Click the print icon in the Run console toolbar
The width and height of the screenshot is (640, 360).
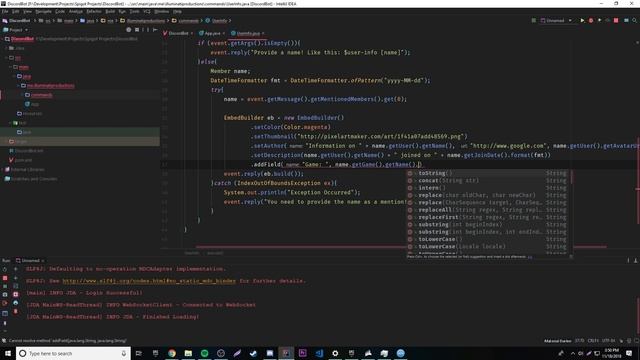[x=16, y=303]
